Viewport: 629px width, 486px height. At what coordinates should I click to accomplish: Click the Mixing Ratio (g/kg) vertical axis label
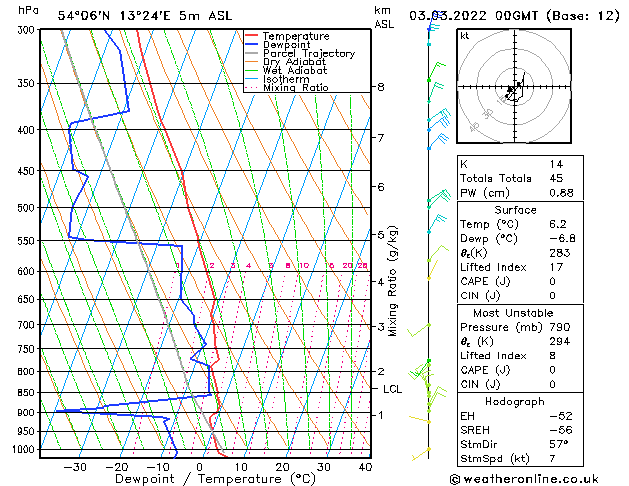pos(392,281)
